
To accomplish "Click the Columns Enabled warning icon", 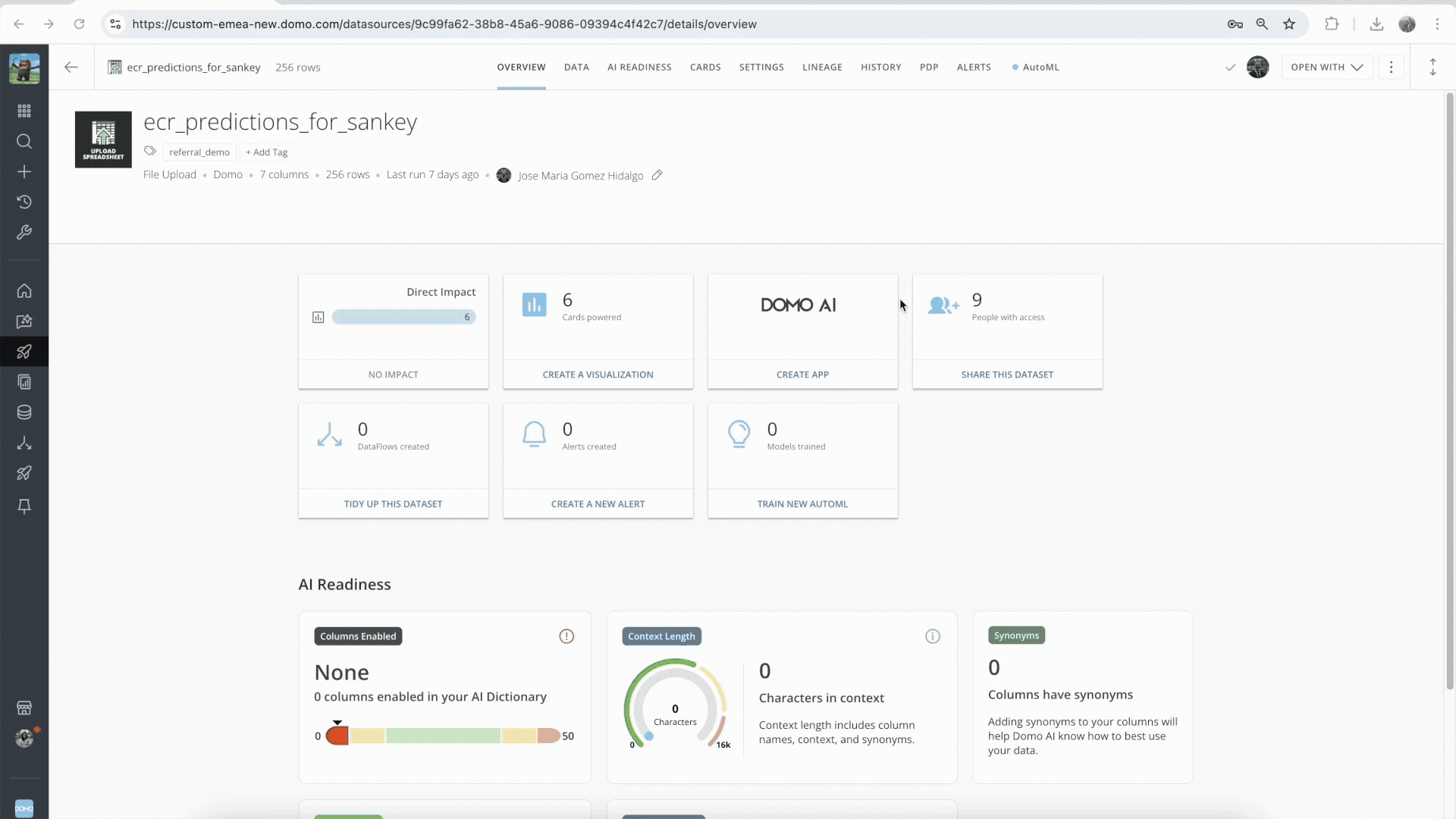I will 566,636.
